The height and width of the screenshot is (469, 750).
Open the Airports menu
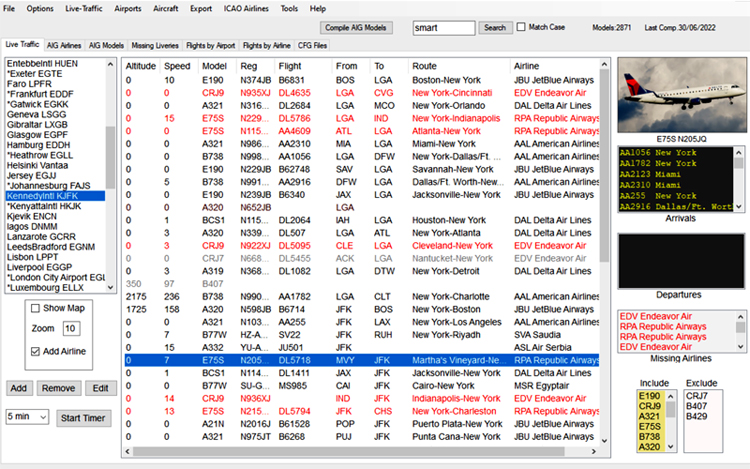click(128, 9)
